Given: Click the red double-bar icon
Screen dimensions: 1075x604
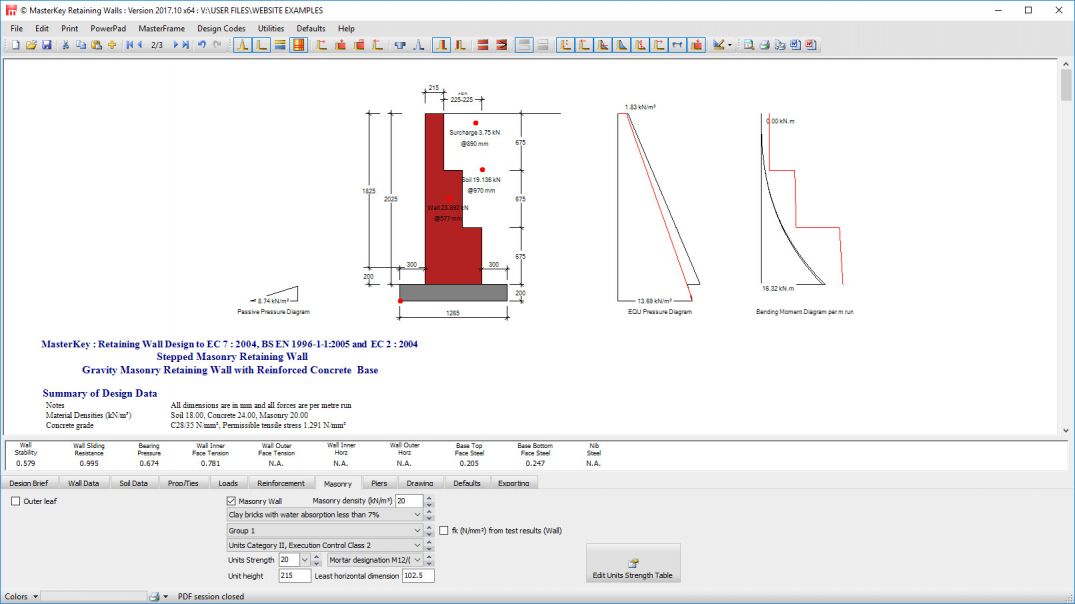Looking at the screenshot, I should pyautogui.click(x=483, y=45).
